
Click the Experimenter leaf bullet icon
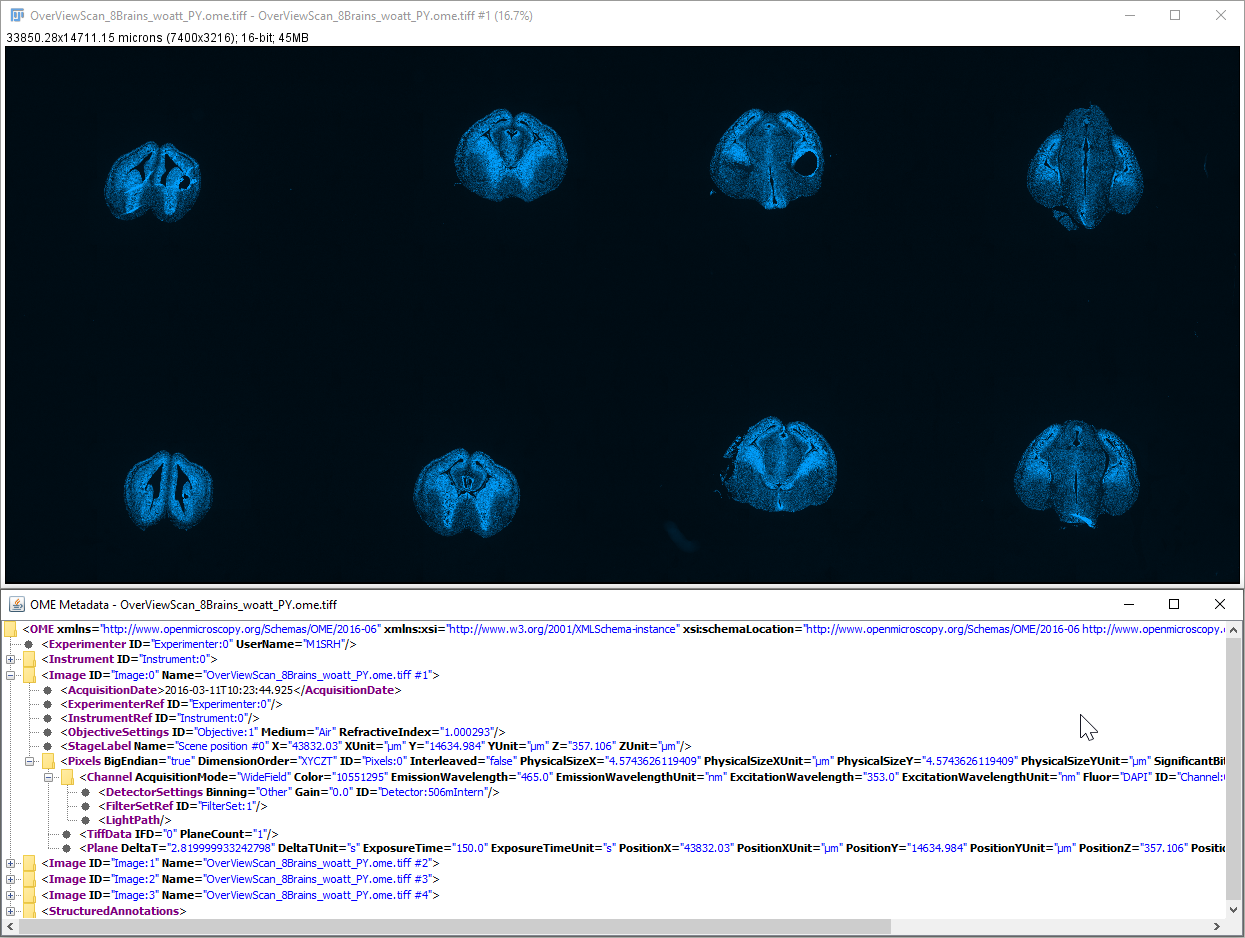point(29,644)
